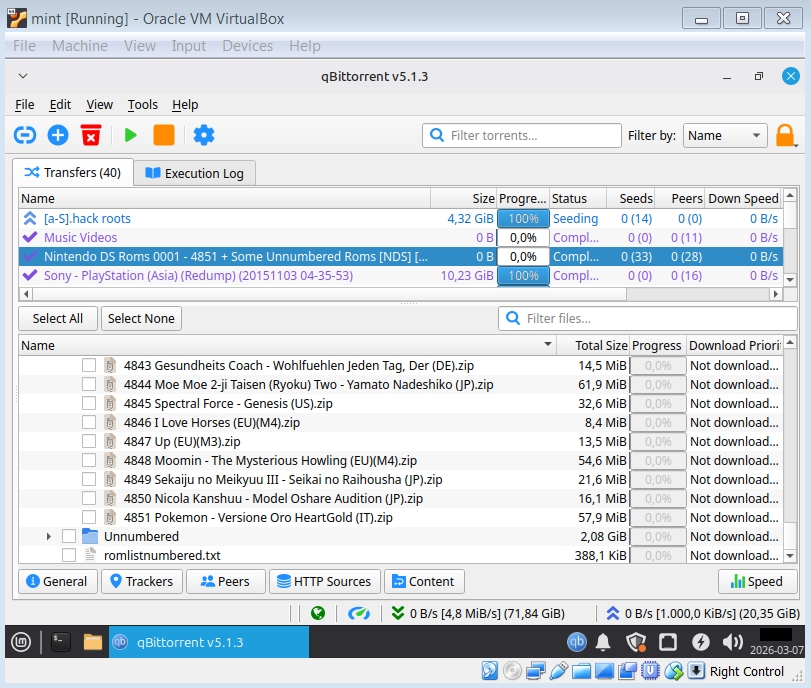Screen dimensions: 811x688
Task: Click the qBittorrent system tray icon
Action: coord(577,642)
